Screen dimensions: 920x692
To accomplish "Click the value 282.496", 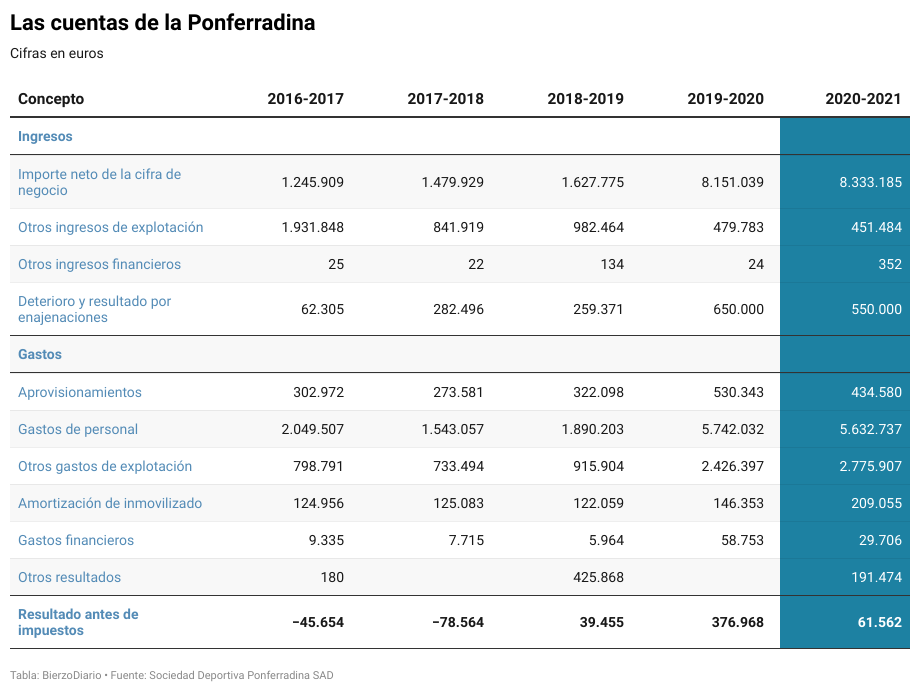I will 459,309.
